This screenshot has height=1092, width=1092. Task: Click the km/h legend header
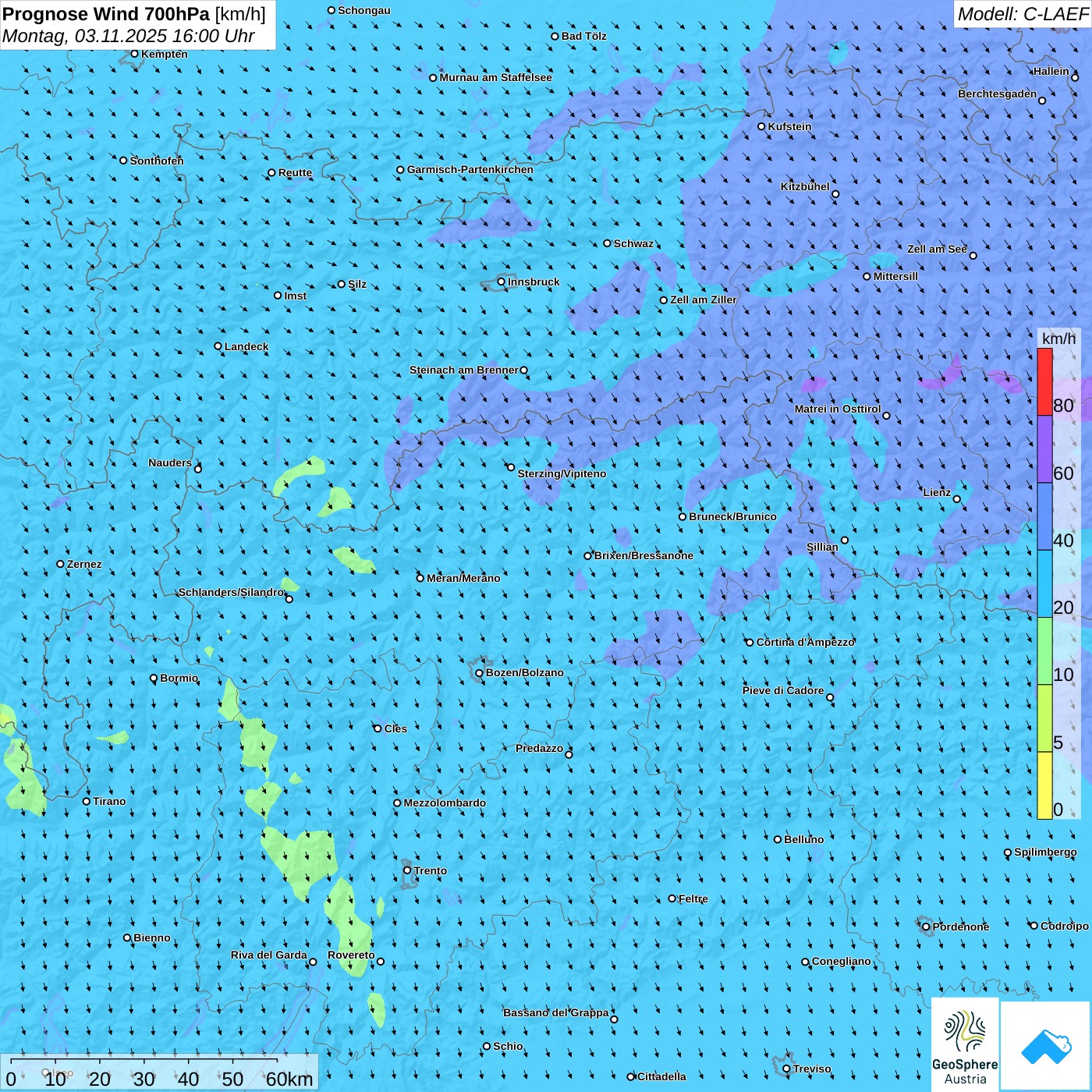(1058, 339)
